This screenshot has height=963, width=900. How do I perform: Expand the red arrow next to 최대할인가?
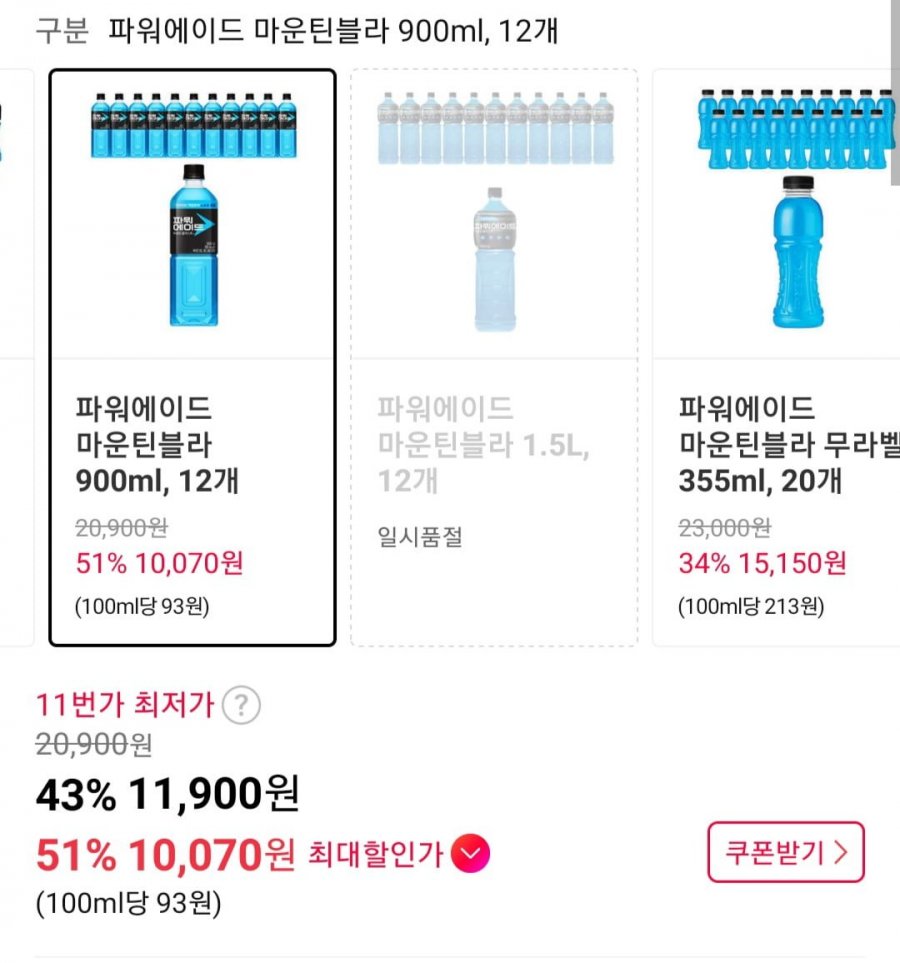pos(470,854)
